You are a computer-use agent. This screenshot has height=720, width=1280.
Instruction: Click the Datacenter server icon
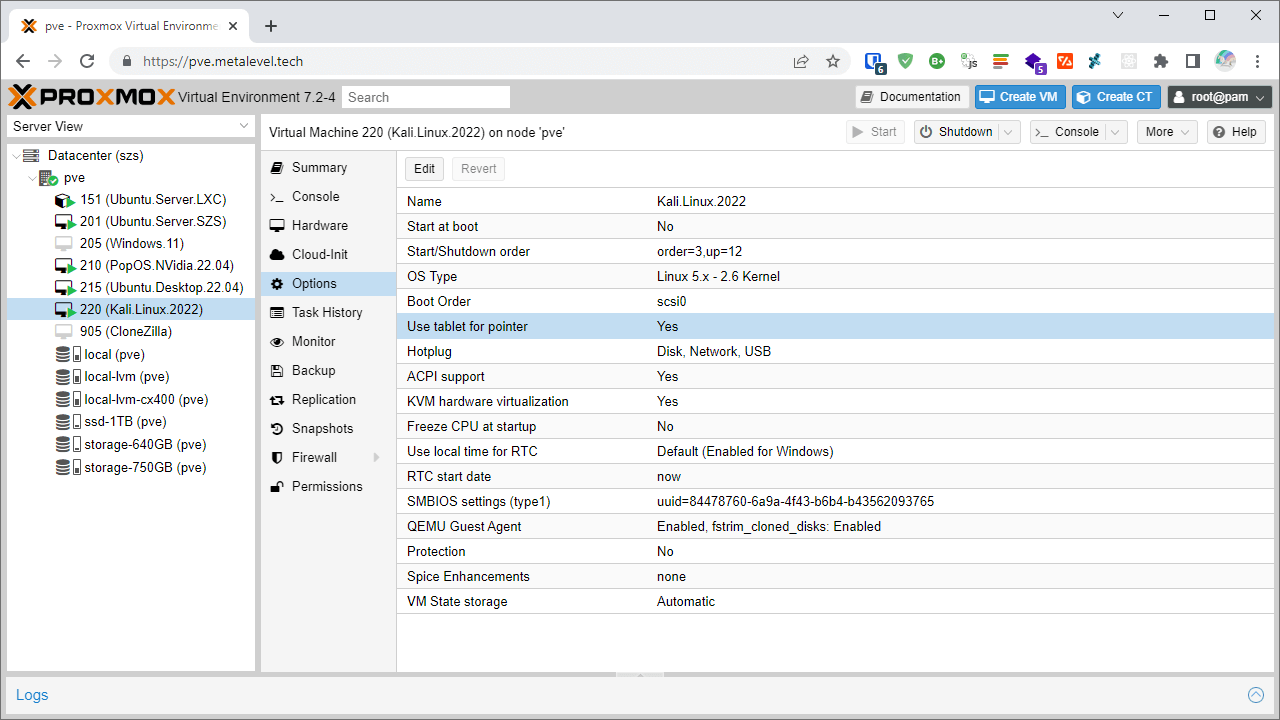pyautogui.click(x=31, y=156)
